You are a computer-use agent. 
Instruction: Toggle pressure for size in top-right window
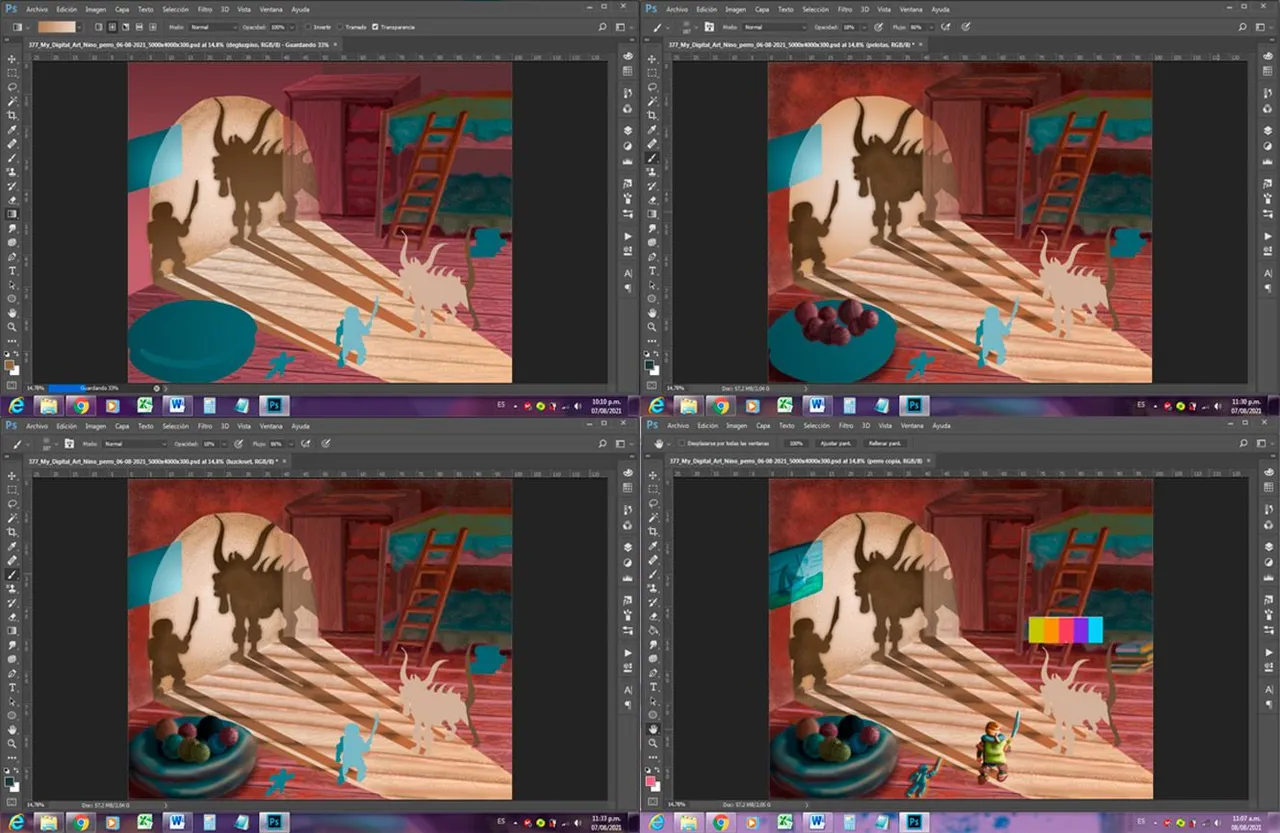click(x=967, y=26)
